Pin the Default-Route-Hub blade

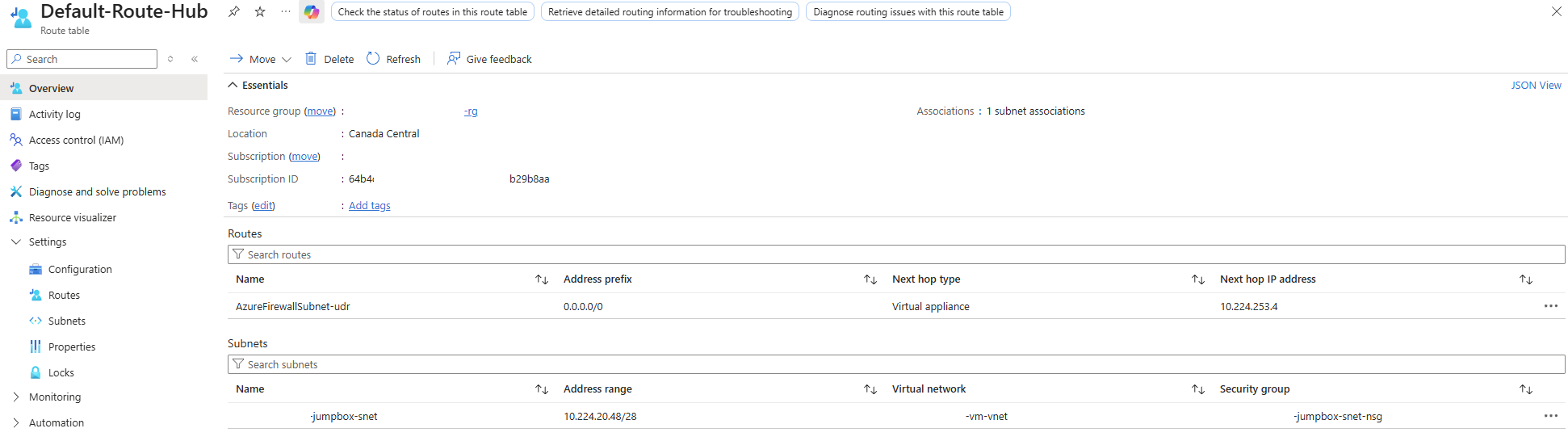click(233, 11)
